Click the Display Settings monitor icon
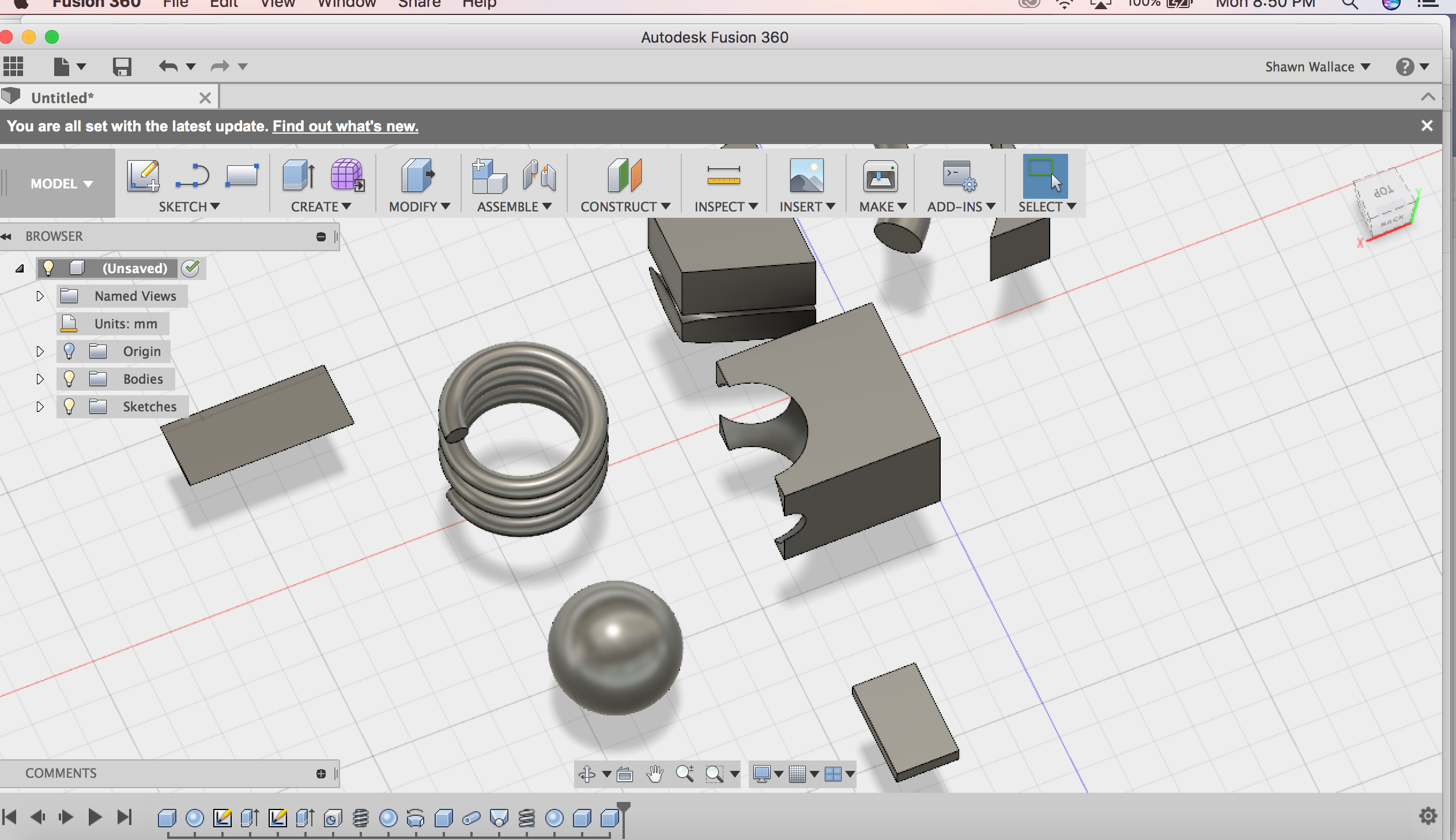1456x840 pixels. click(762, 774)
